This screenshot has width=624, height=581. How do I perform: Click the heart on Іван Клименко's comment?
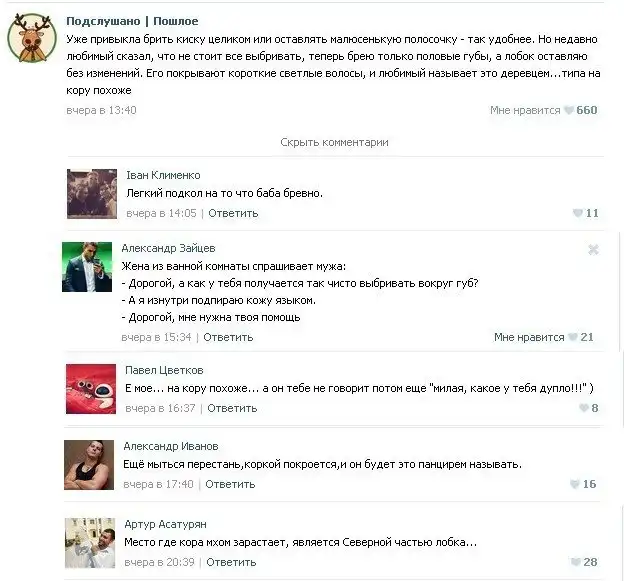pyautogui.click(x=577, y=213)
